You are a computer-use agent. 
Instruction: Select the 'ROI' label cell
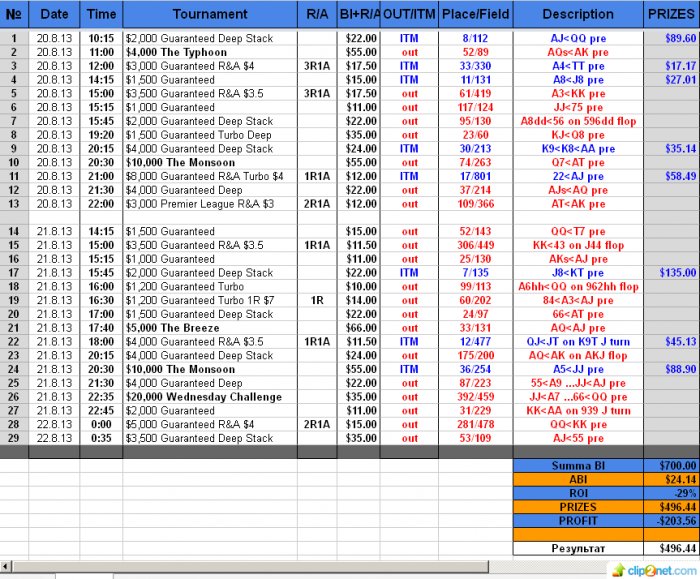578,493
